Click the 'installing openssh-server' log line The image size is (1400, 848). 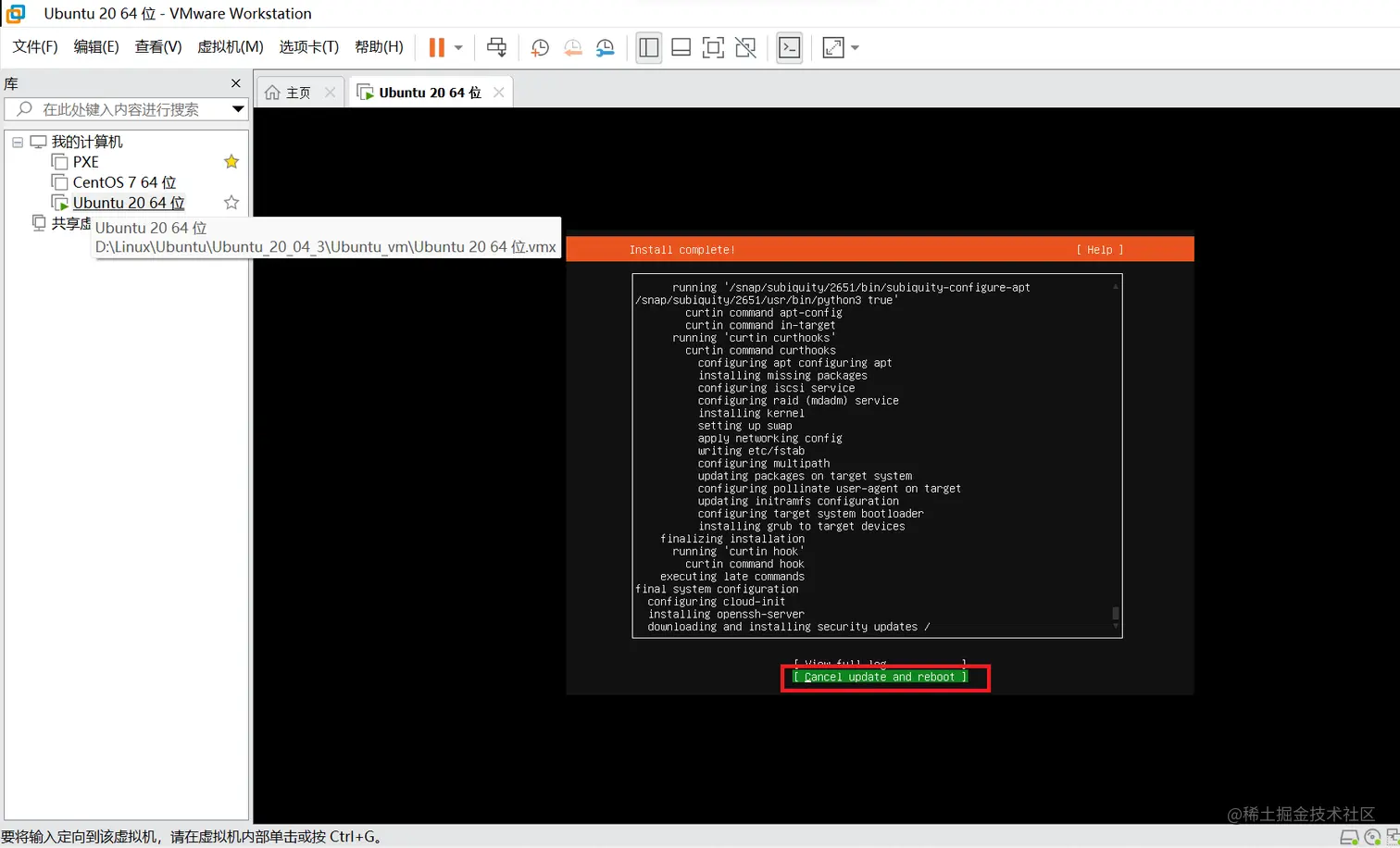point(726,614)
